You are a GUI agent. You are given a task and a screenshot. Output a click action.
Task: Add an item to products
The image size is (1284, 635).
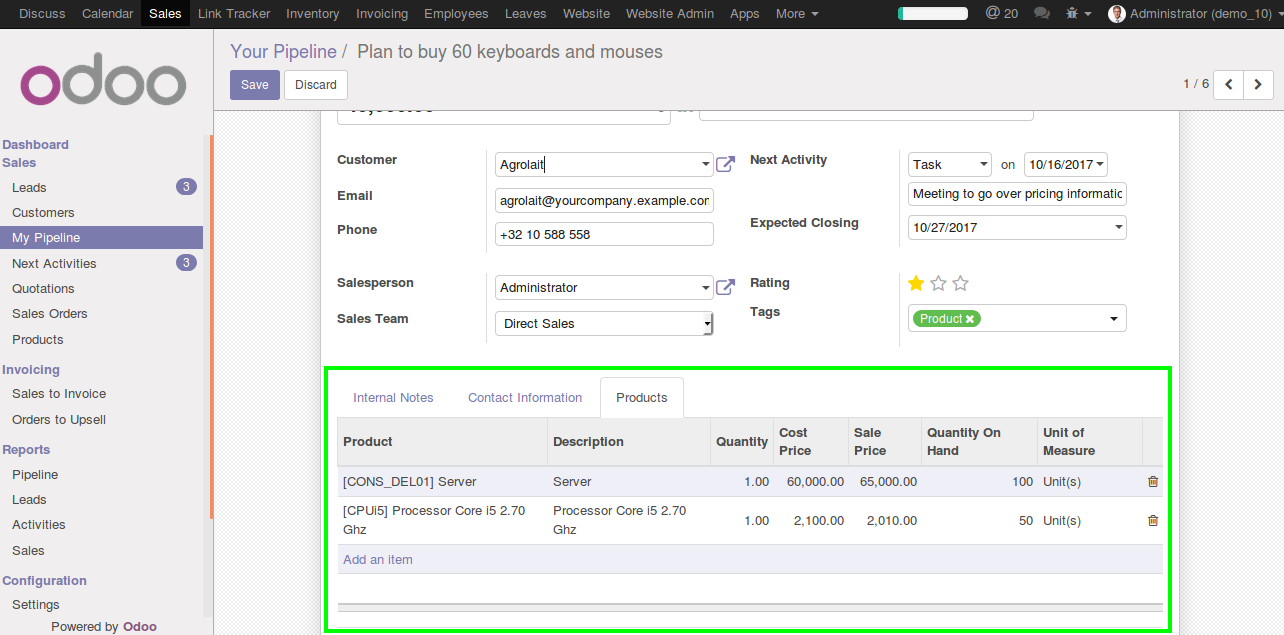pos(378,560)
